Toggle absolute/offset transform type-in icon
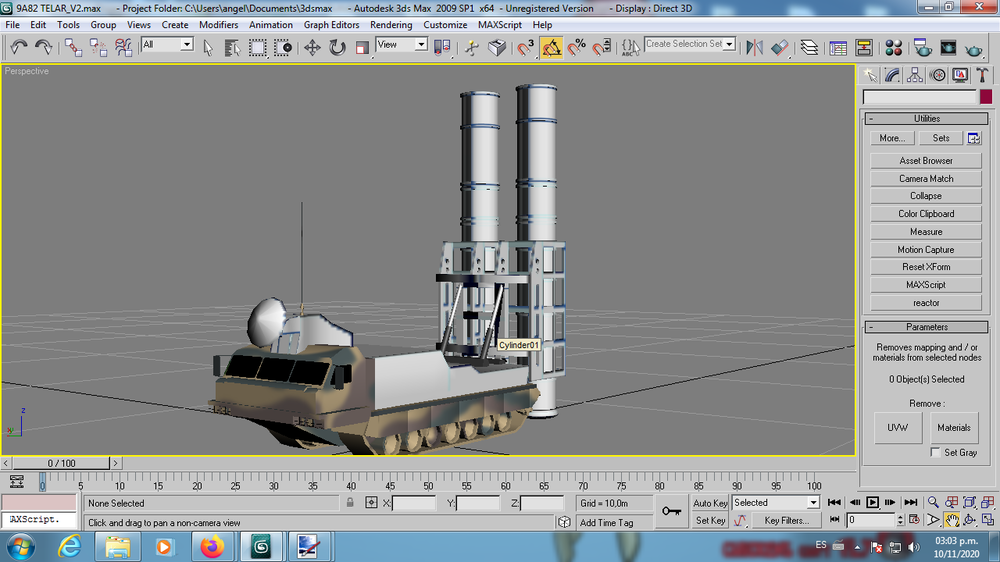The height and width of the screenshot is (562, 1000). tap(371, 503)
